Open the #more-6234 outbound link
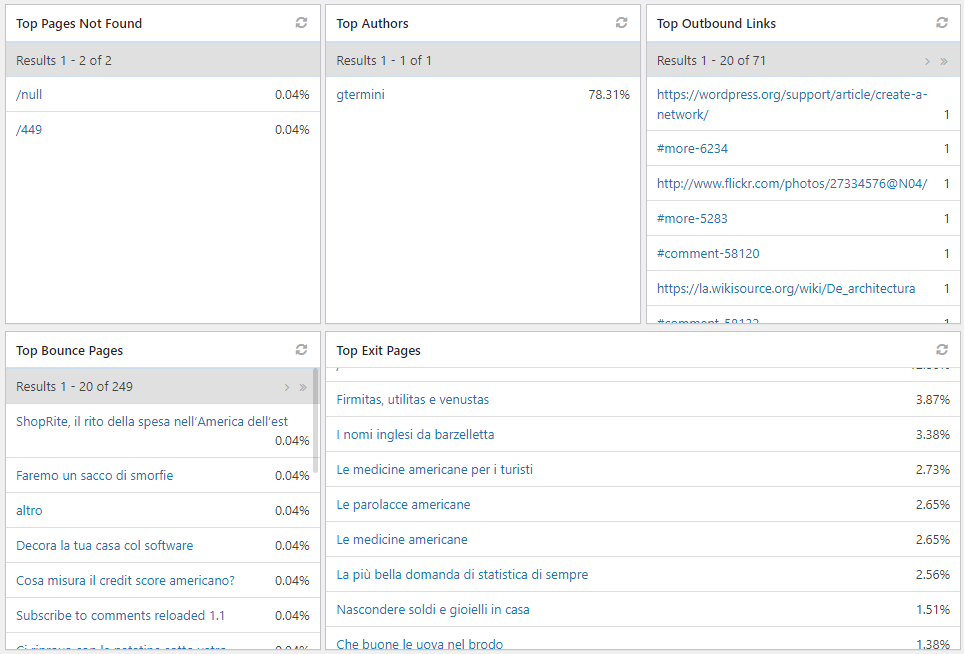This screenshot has width=964, height=654. click(x=692, y=148)
